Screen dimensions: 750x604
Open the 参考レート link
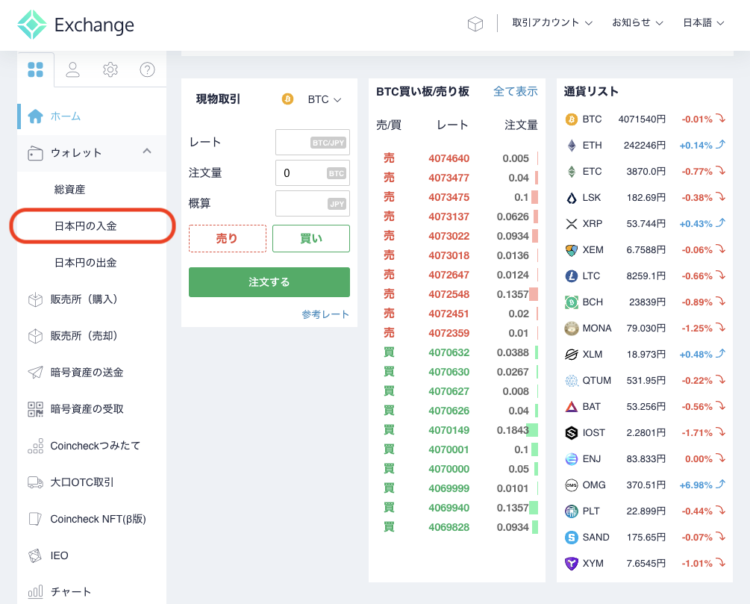pos(325,314)
